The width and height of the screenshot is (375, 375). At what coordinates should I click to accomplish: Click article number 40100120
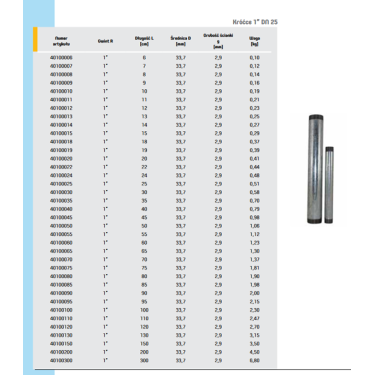[x=61, y=327]
